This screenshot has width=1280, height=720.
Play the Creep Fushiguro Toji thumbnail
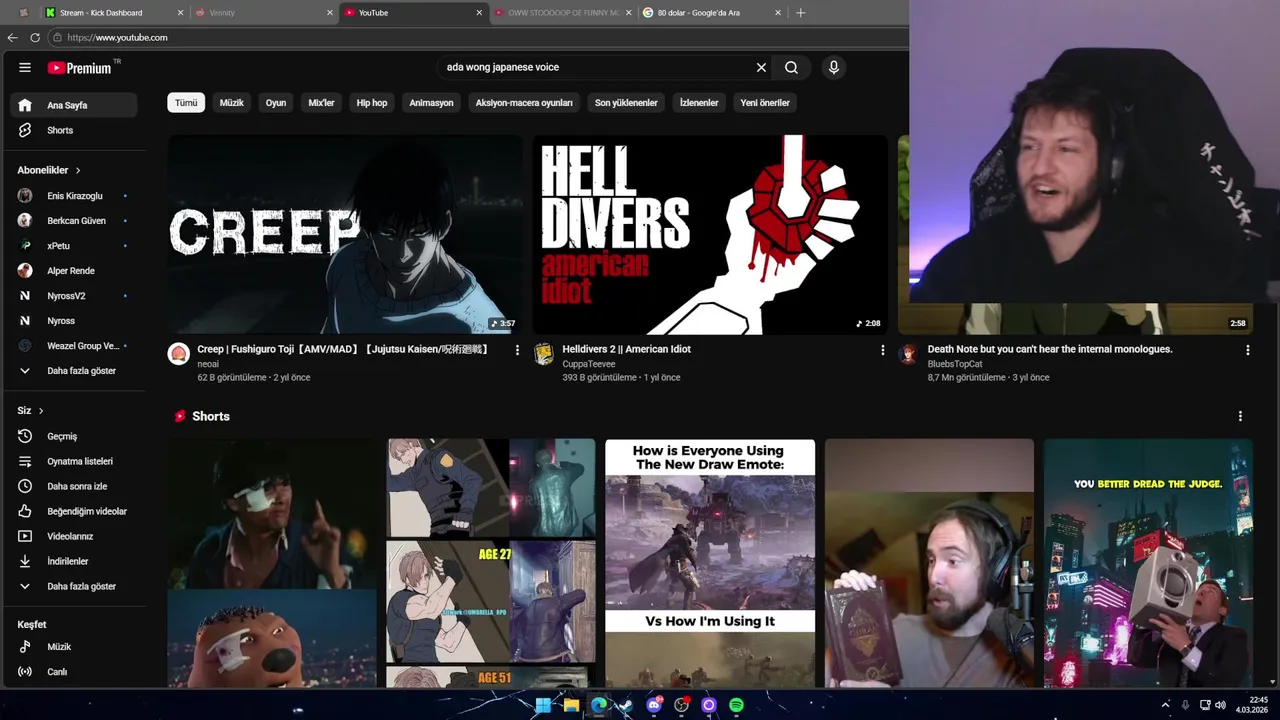(345, 234)
